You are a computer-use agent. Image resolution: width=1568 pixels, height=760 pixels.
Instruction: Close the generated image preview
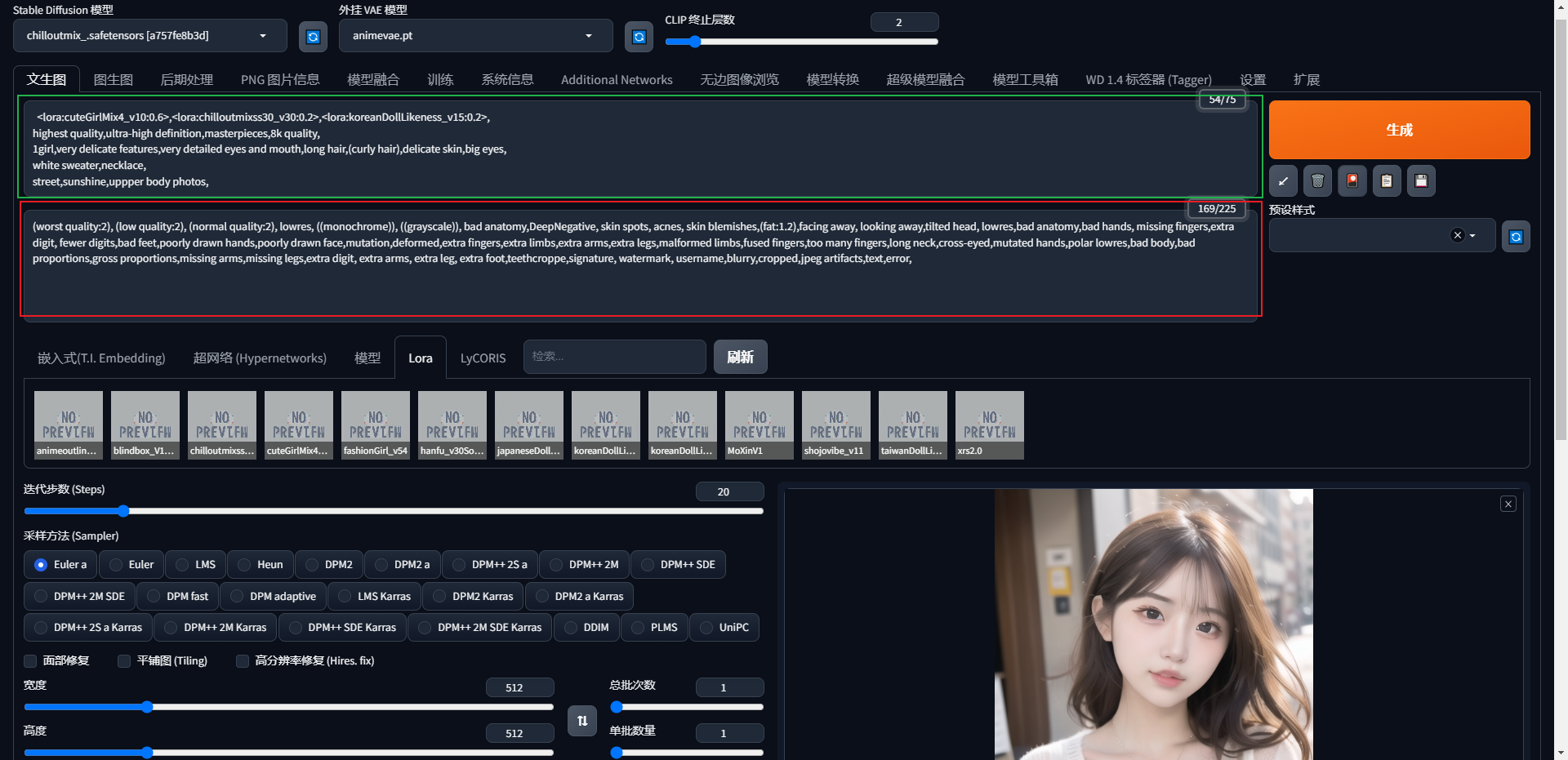coord(1508,504)
